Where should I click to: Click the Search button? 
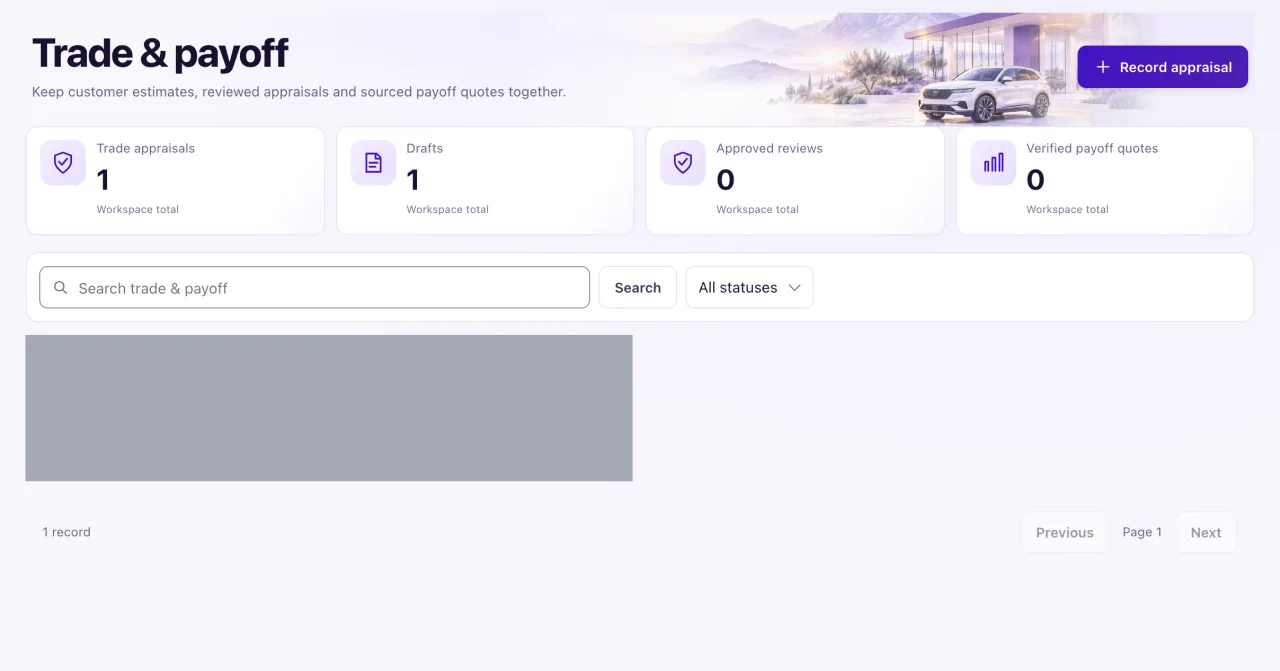click(638, 287)
